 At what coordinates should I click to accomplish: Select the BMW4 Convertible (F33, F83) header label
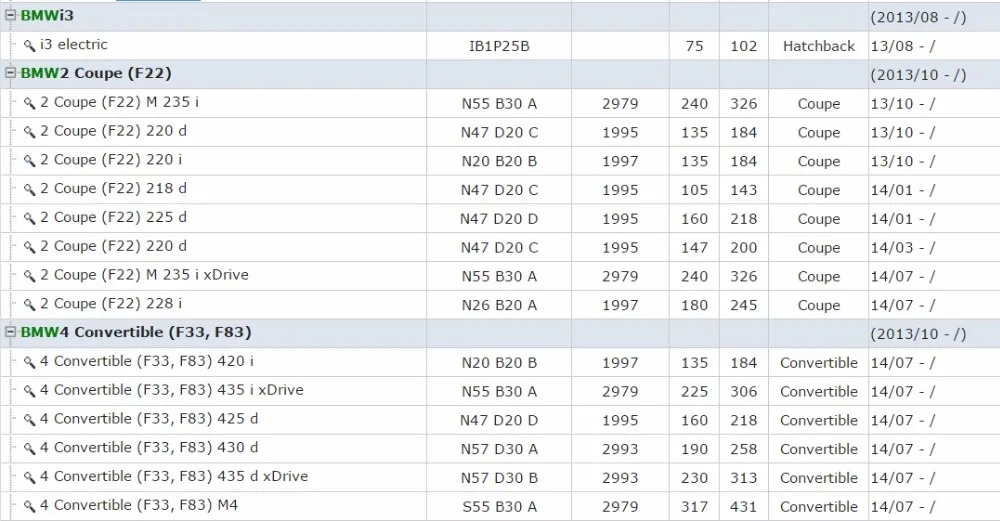point(136,332)
